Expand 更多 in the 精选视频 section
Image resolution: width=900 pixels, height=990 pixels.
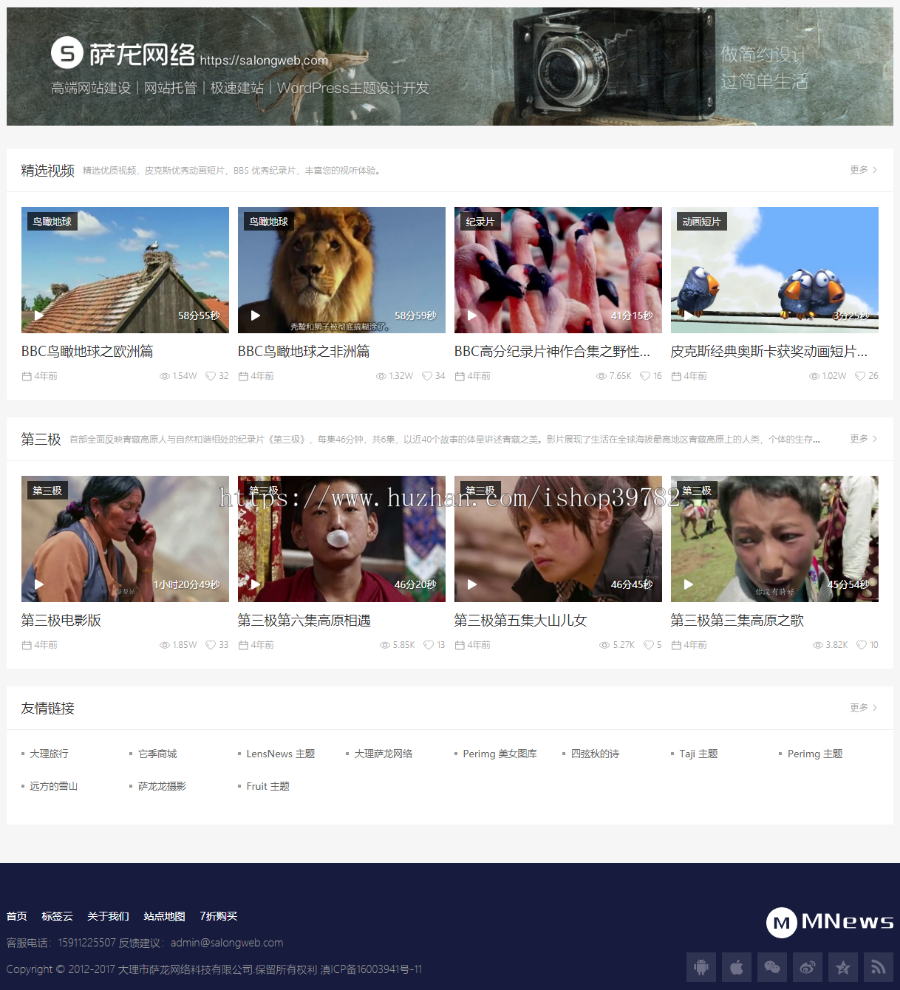tap(863, 169)
